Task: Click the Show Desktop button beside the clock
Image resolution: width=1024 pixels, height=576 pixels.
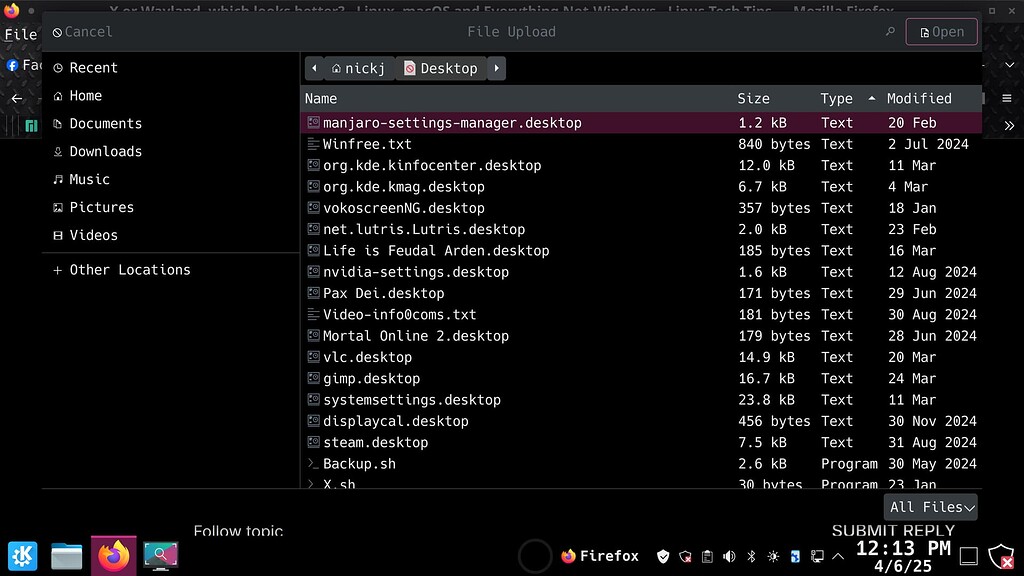Action: pyautogui.click(x=968, y=555)
